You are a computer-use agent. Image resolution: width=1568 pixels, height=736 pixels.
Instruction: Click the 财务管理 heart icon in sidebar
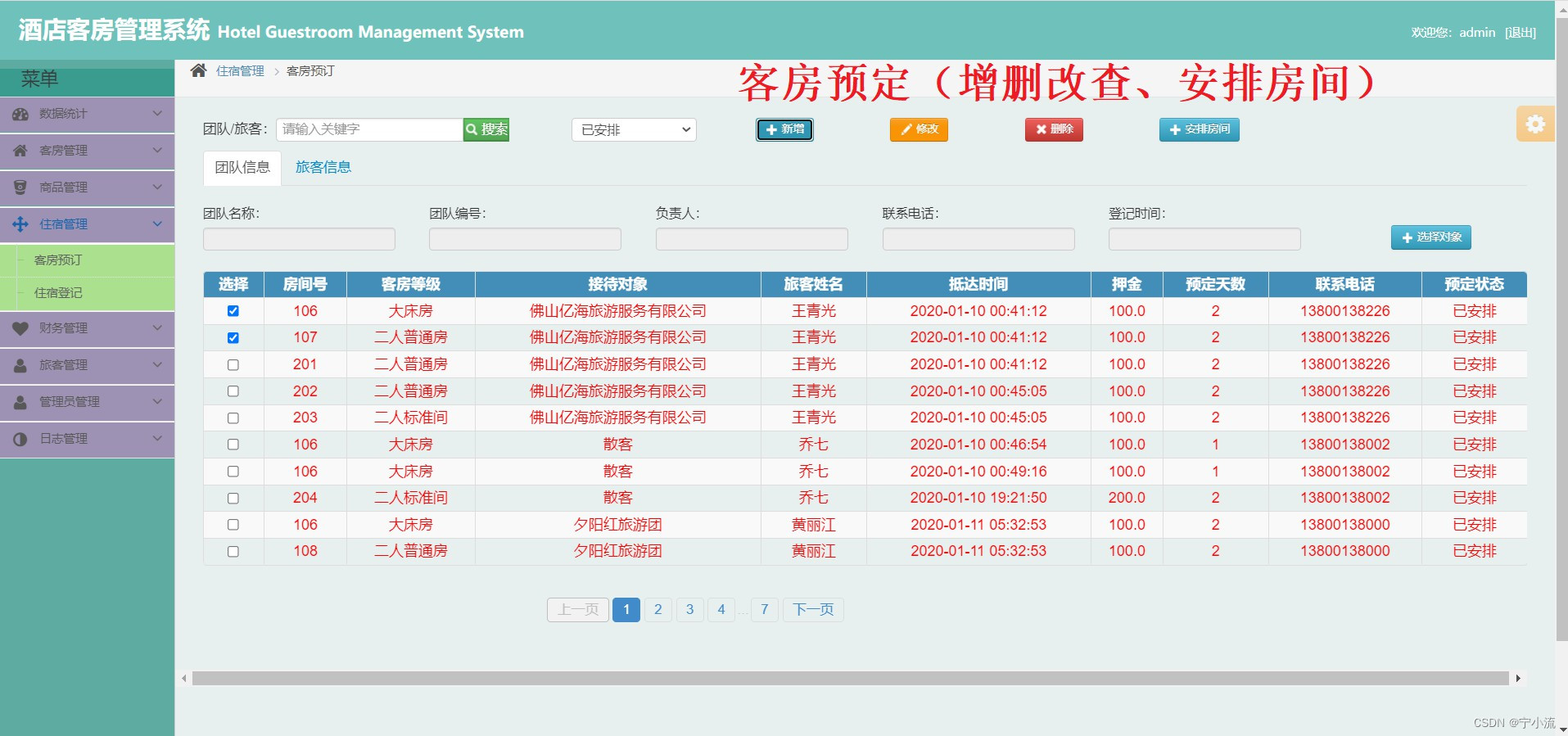[20, 328]
